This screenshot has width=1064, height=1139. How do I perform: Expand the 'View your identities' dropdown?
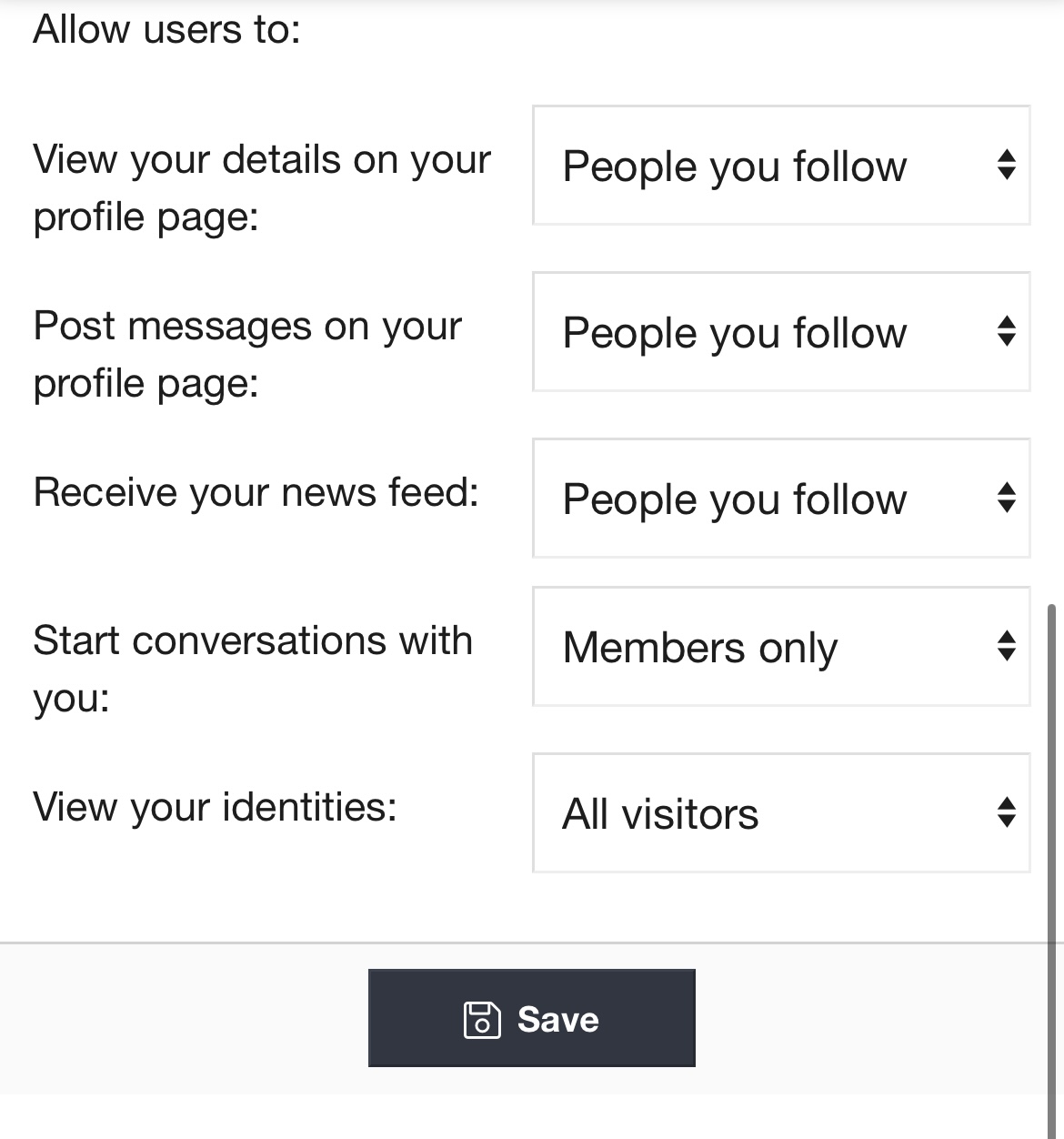pyautogui.click(x=780, y=813)
